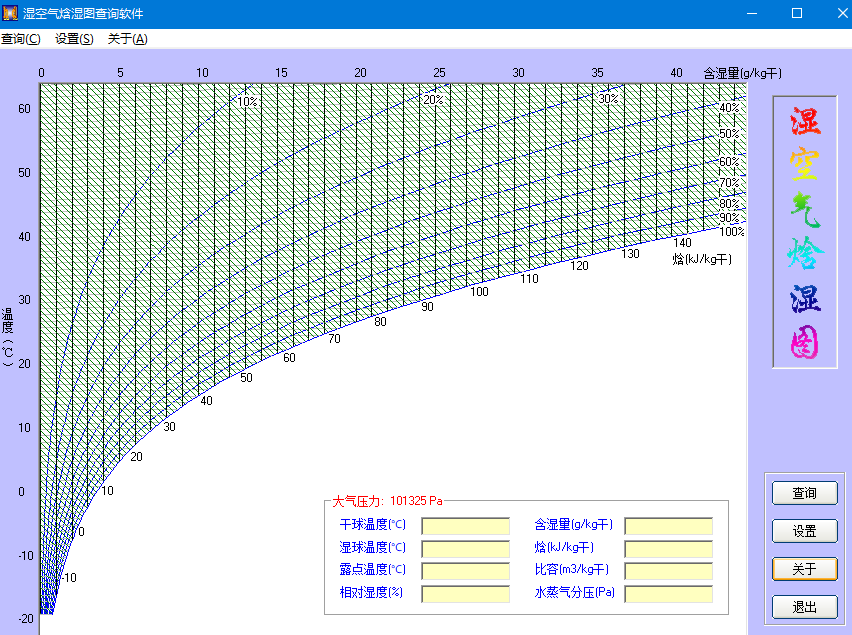The image size is (852, 635).
Task: Open the 关于(A) menu
Action: pos(127,39)
